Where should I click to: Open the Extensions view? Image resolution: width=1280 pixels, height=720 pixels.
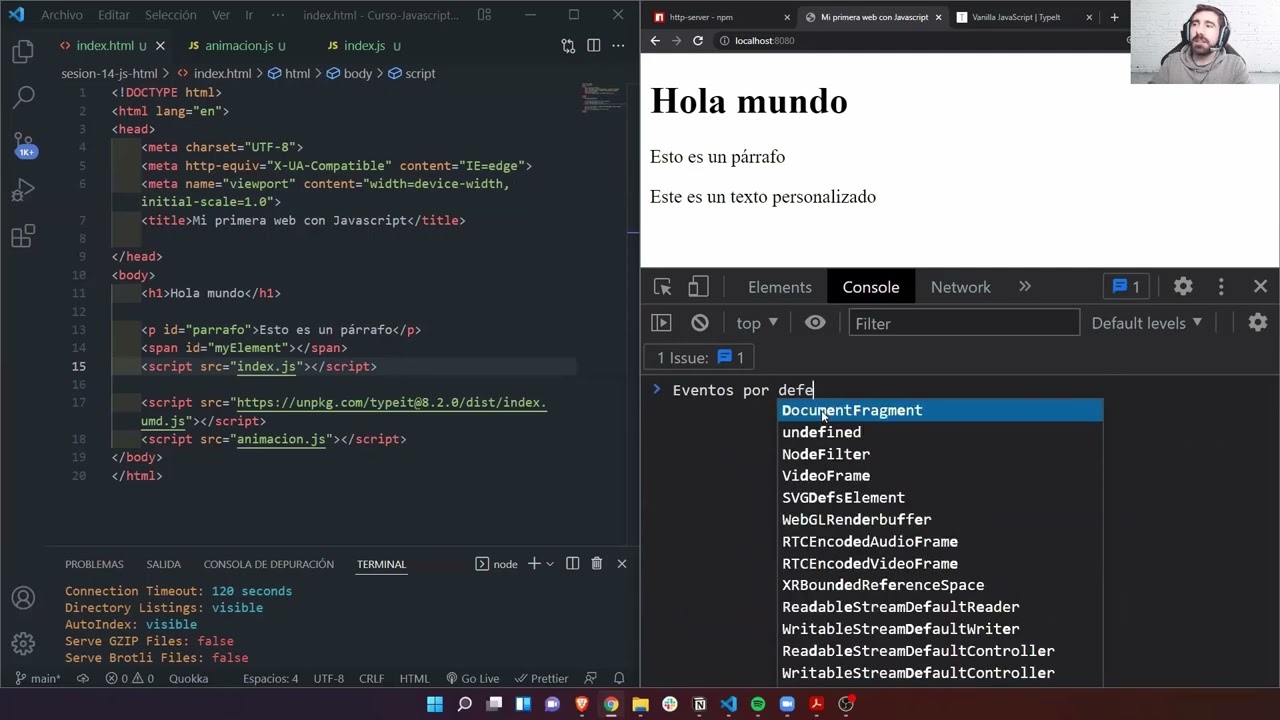(24, 236)
